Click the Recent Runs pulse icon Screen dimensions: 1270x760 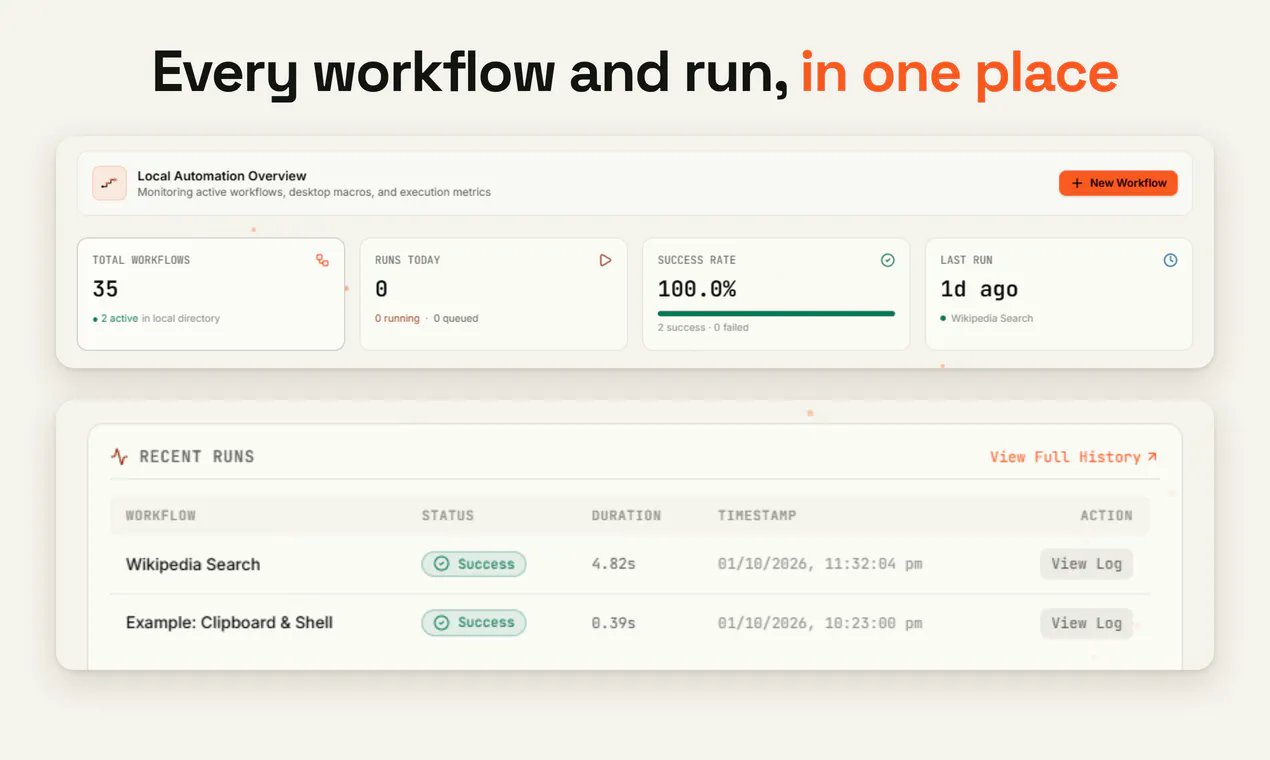pos(119,457)
